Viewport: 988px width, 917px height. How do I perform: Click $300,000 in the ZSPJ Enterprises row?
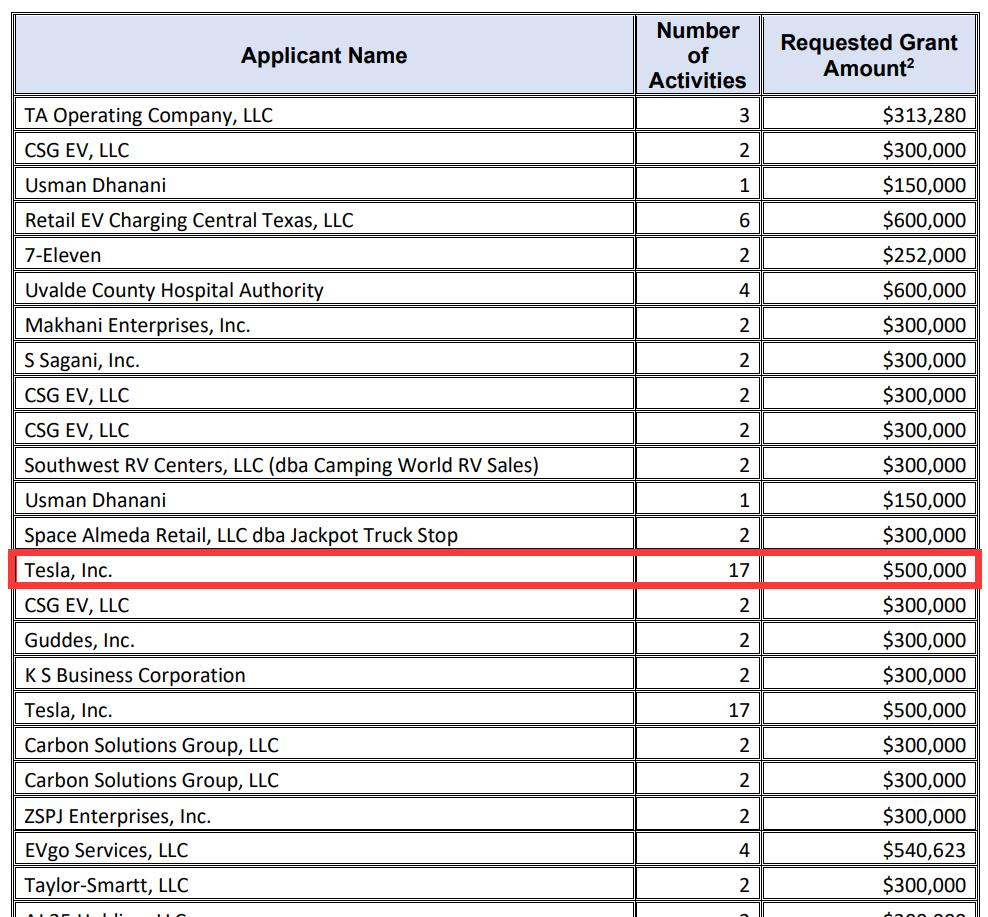pos(869,816)
